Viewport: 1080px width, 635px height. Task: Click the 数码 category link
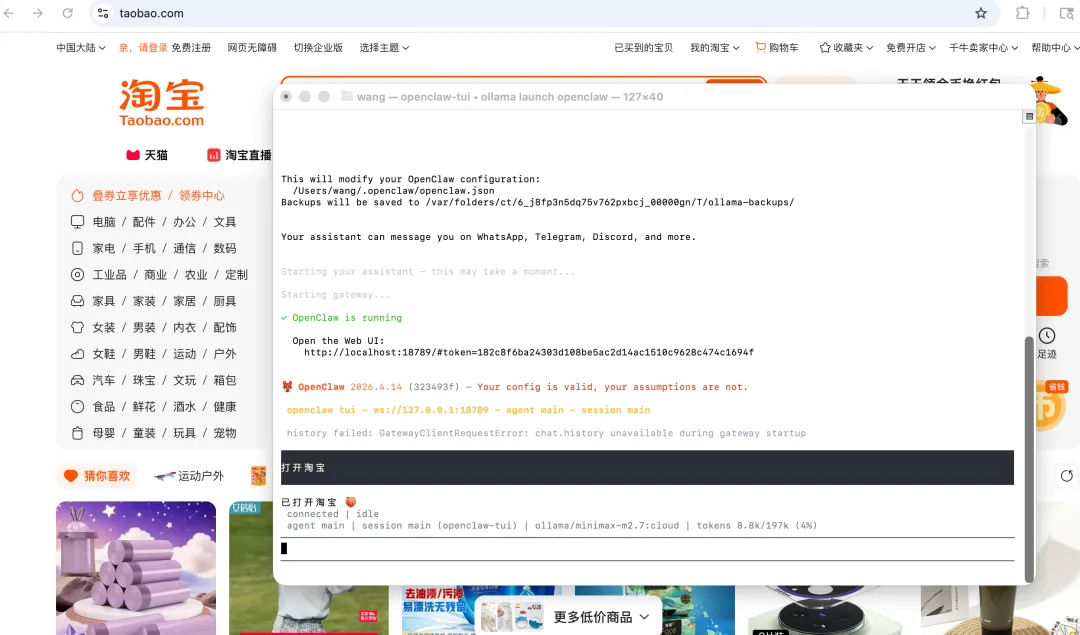coord(225,248)
